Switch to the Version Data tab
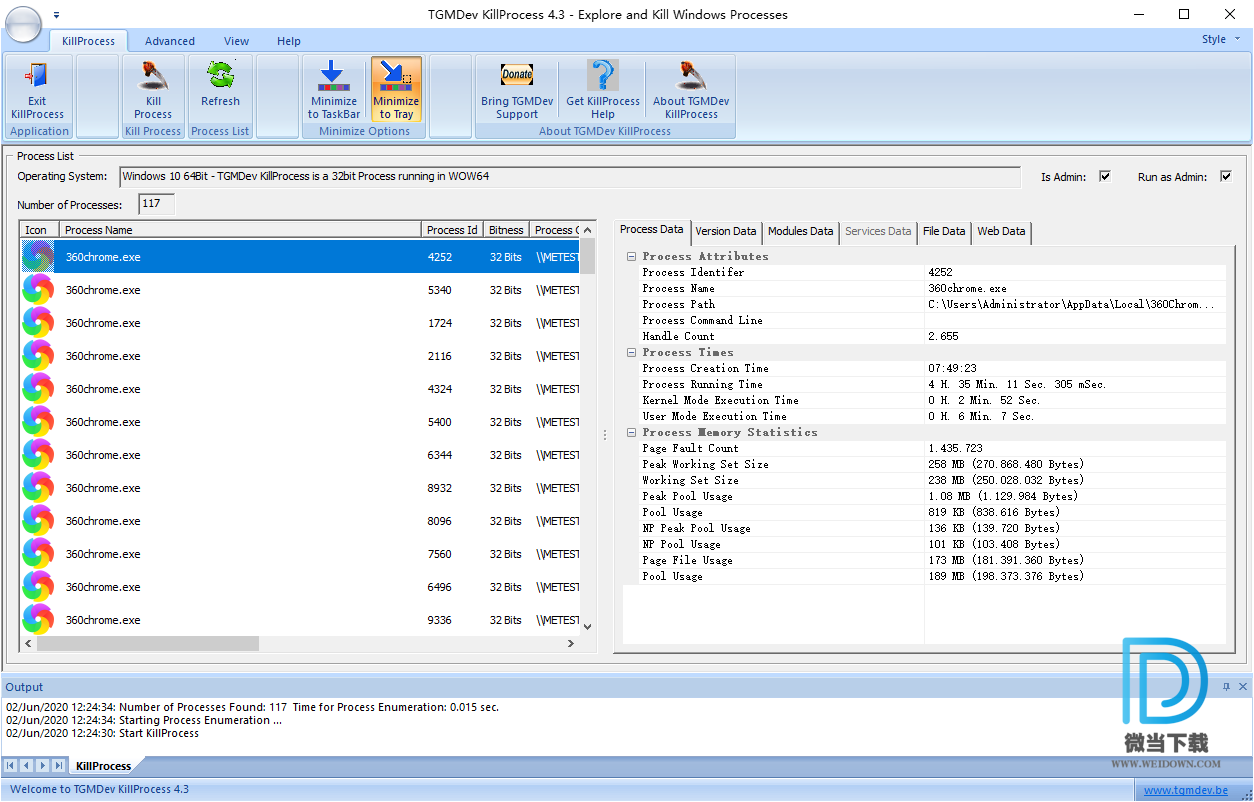 click(726, 231)
